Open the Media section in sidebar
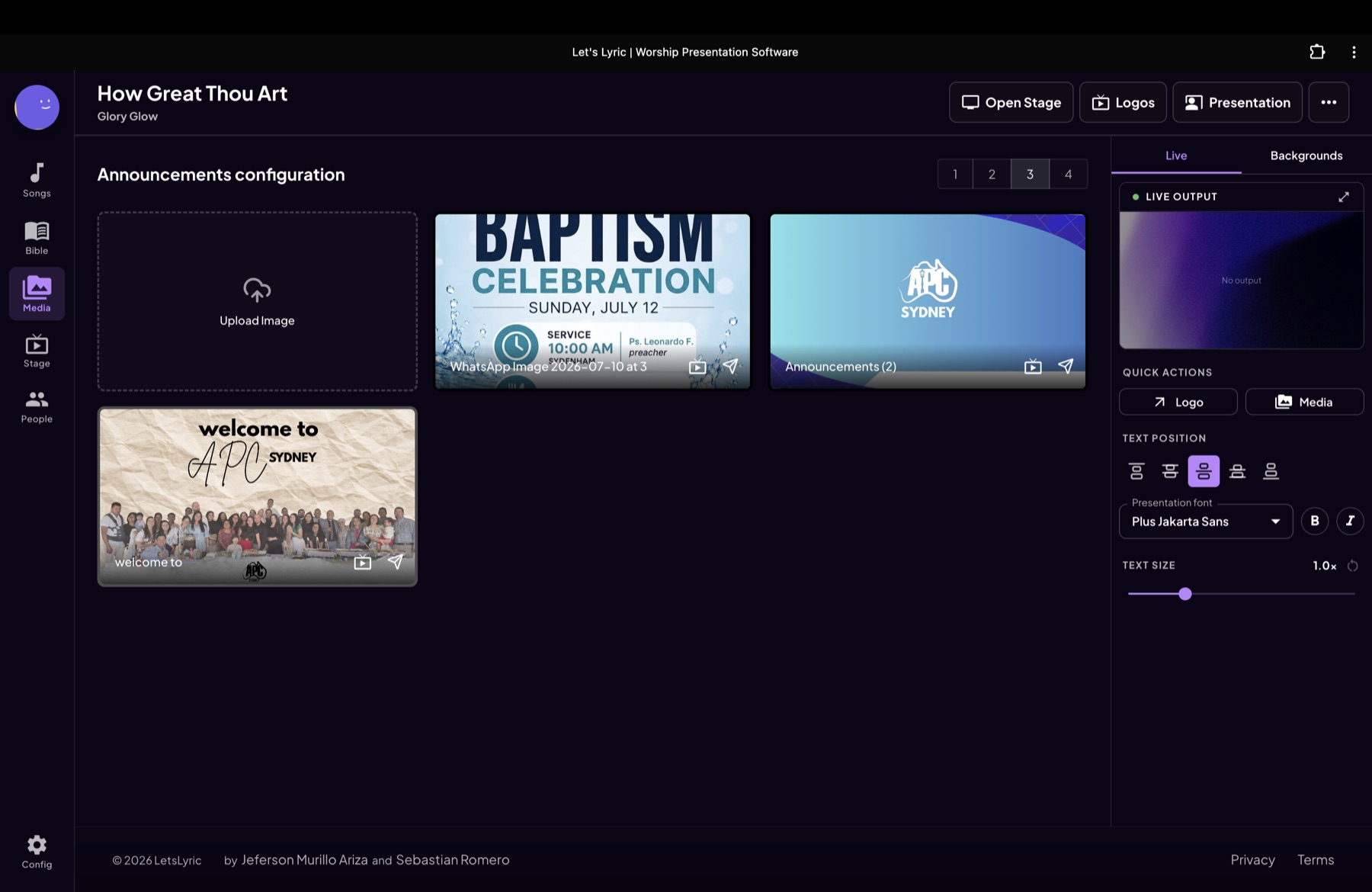This screenshot has width=1372, height=892. pos(37,294)
